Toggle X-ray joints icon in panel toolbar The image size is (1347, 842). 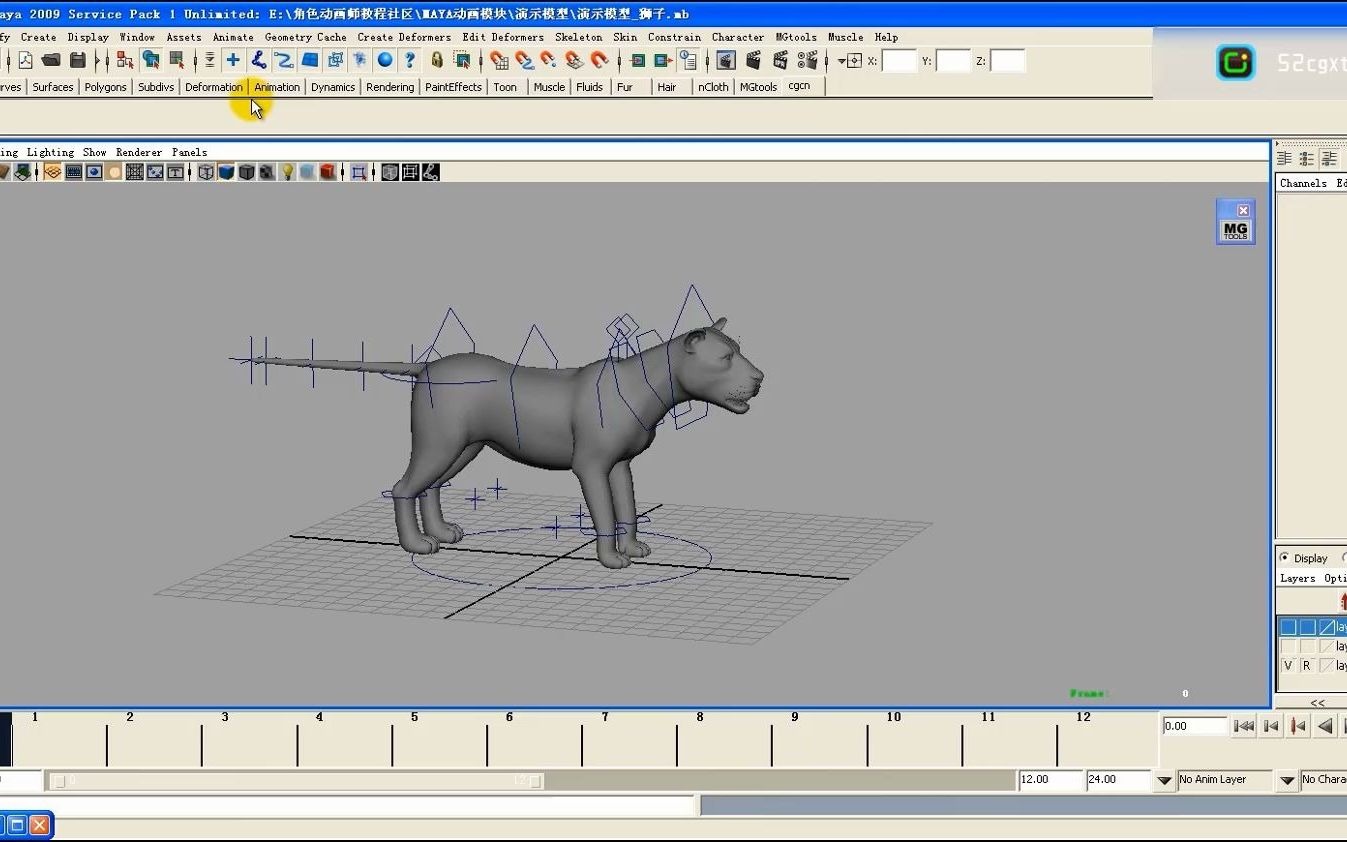coord(430,172)
